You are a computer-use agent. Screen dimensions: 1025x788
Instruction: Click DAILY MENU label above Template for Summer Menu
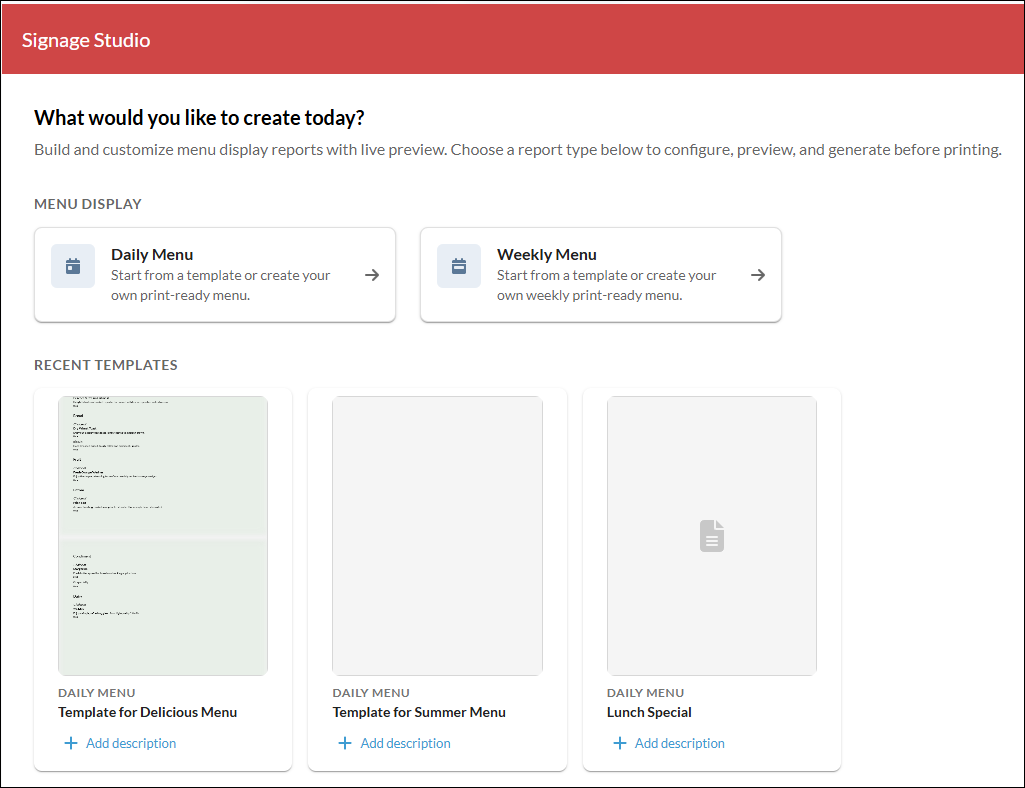point(371,693)
